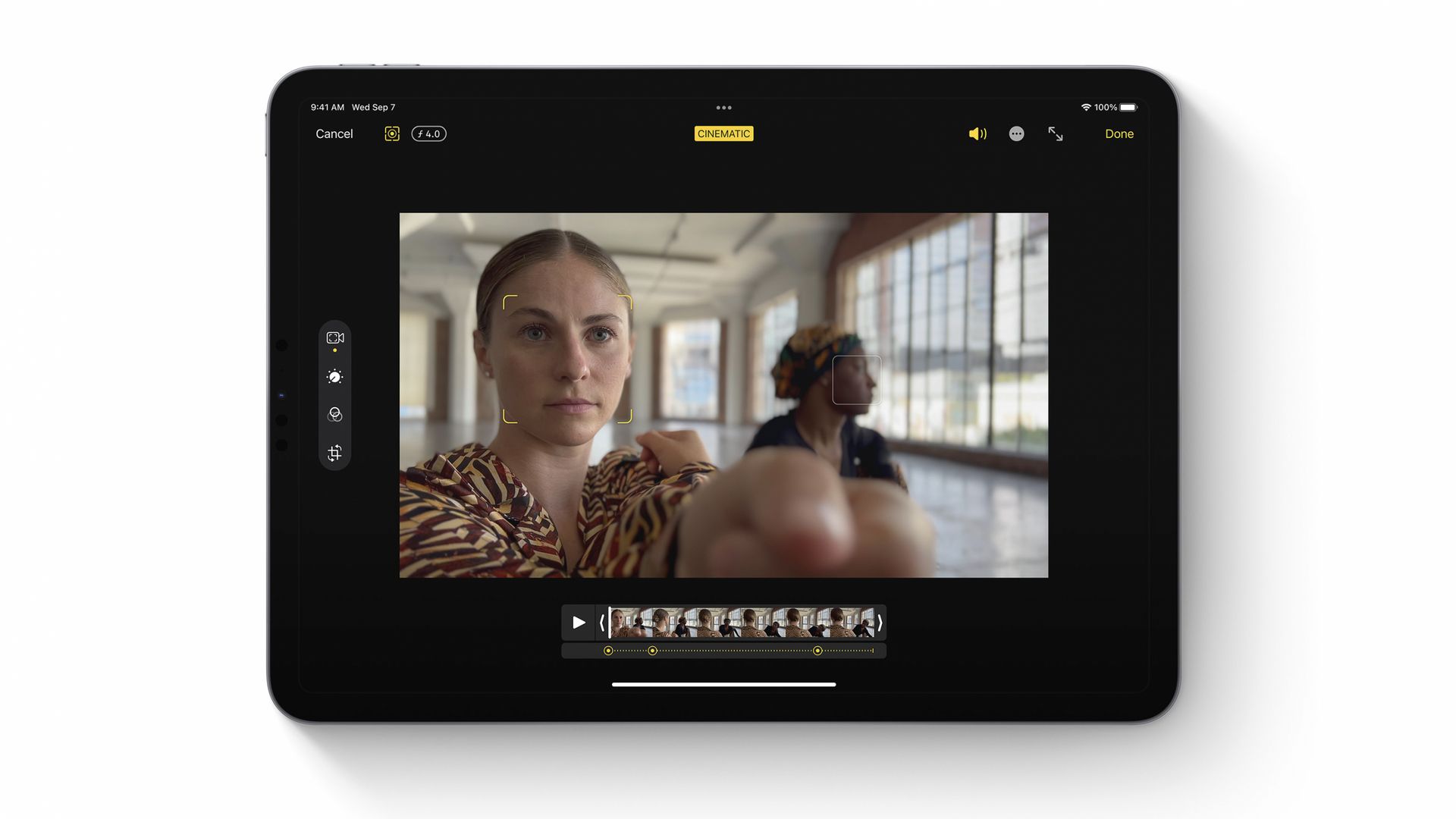Tap the white home indicator bar
This screenshot has height=819, width=1456.
(x=723, y=684)
